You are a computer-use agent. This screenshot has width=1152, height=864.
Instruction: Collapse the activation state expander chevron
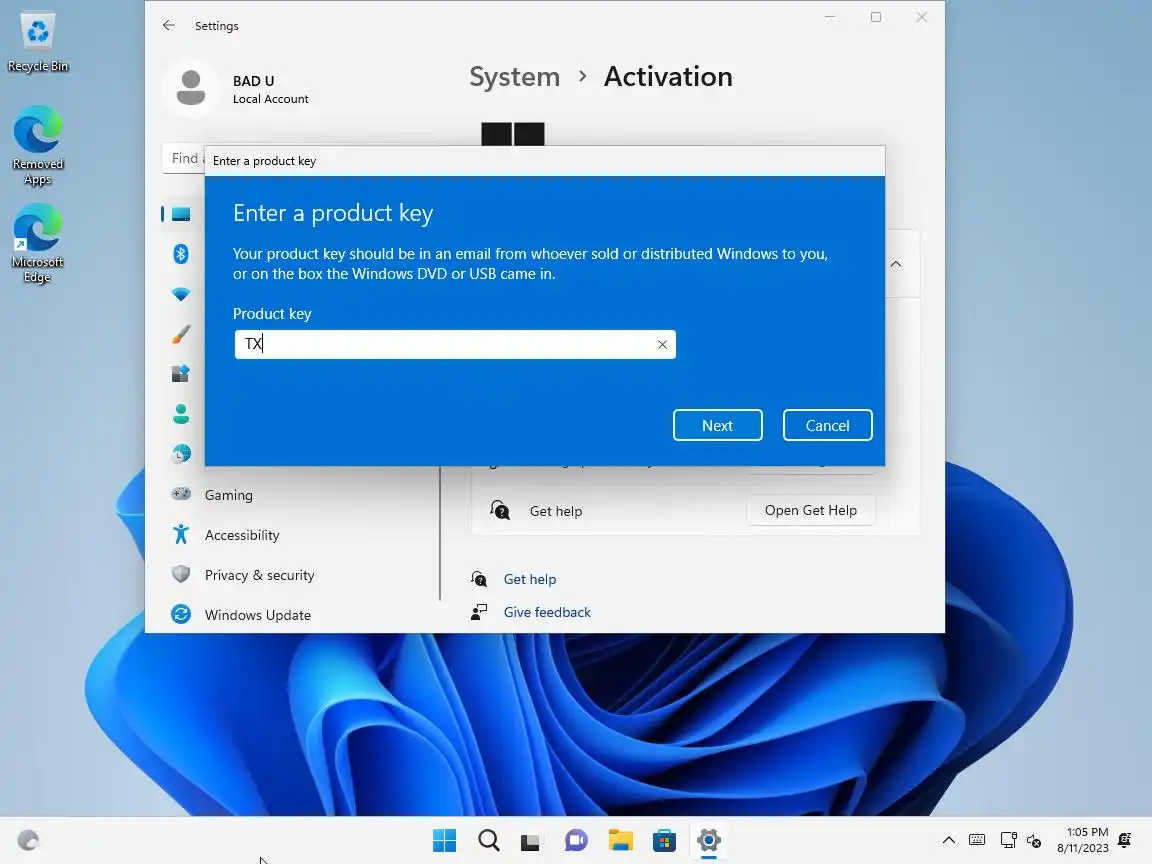[896, 264]
